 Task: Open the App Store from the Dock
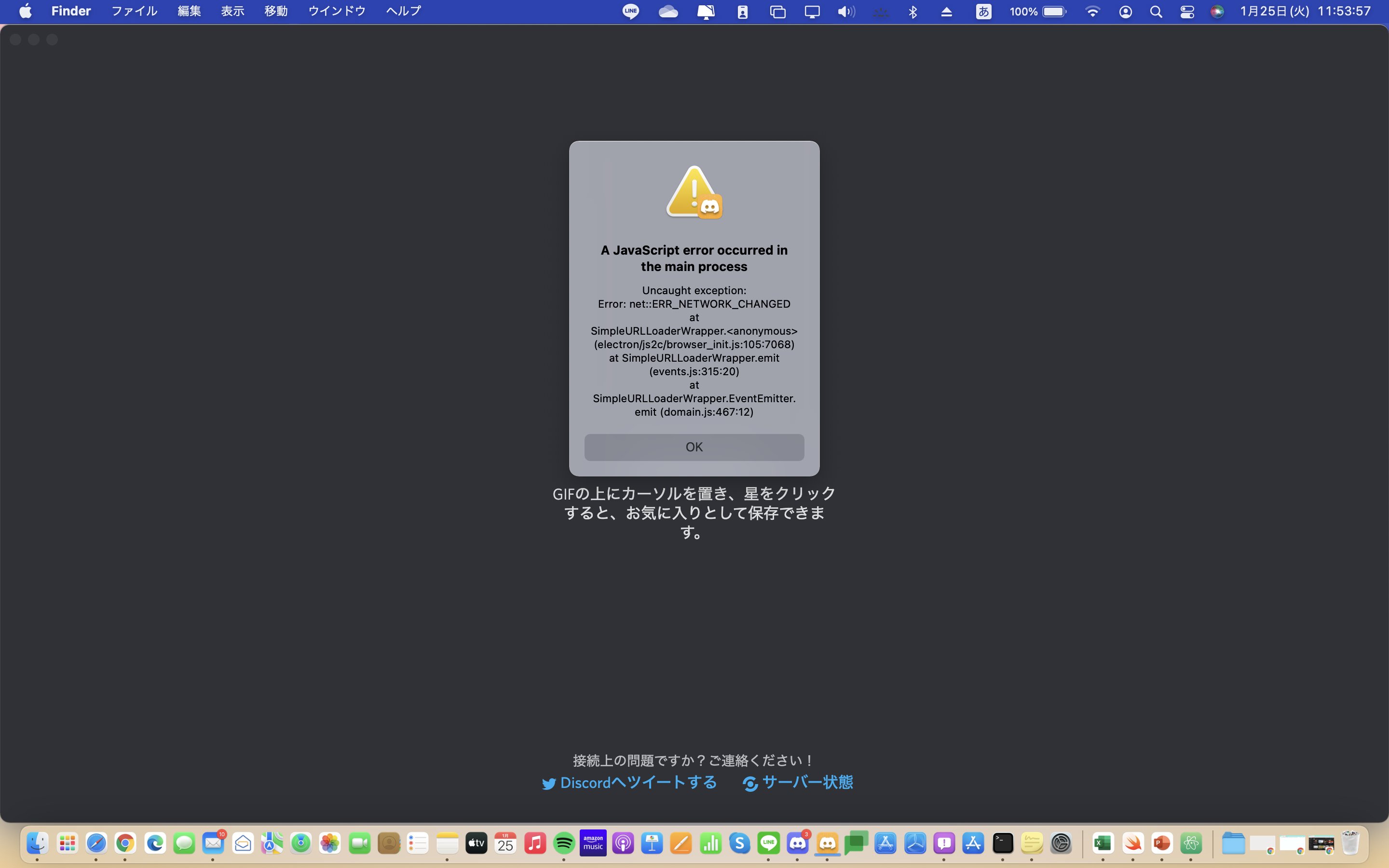(x=974, y=843)
